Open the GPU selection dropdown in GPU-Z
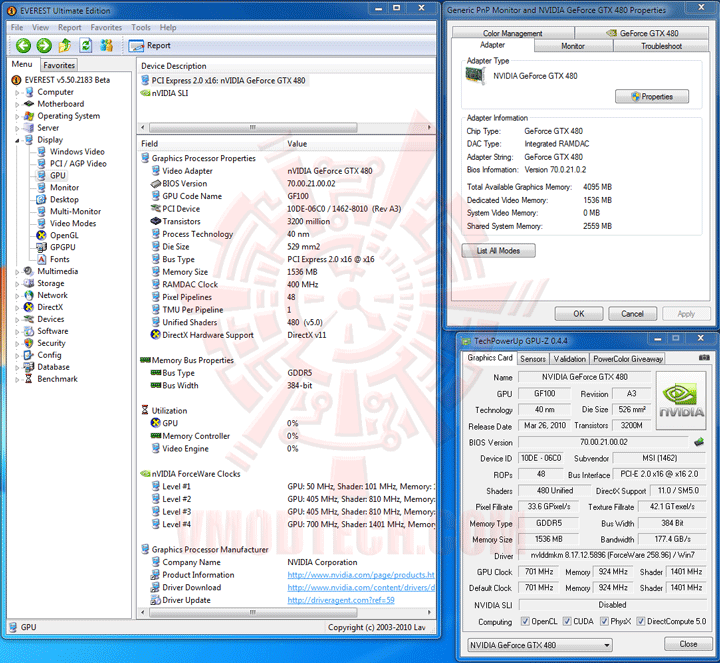 tap(540, 645)
